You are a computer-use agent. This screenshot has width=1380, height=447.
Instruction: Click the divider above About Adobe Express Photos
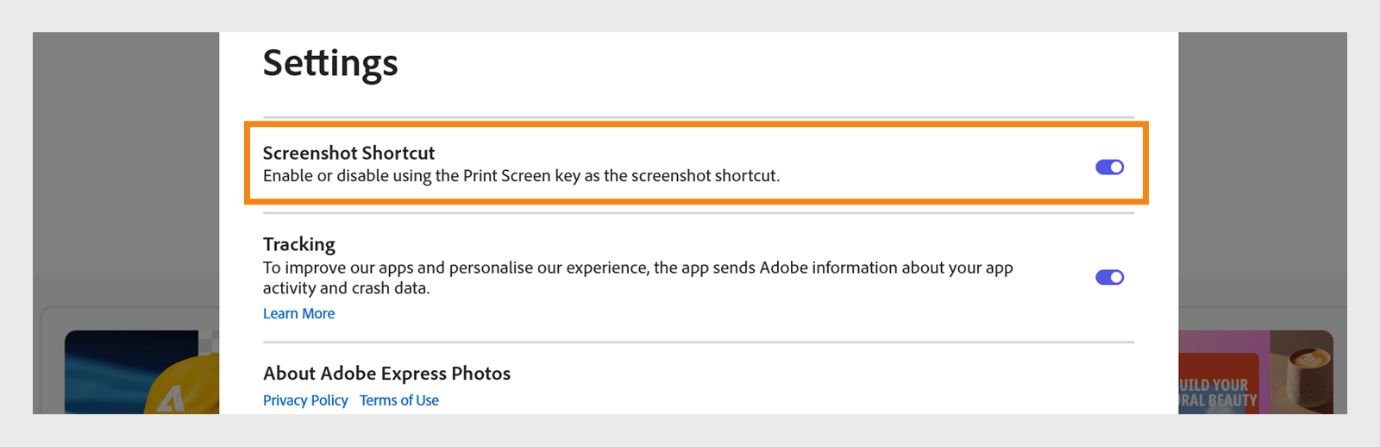coord(698,342)
